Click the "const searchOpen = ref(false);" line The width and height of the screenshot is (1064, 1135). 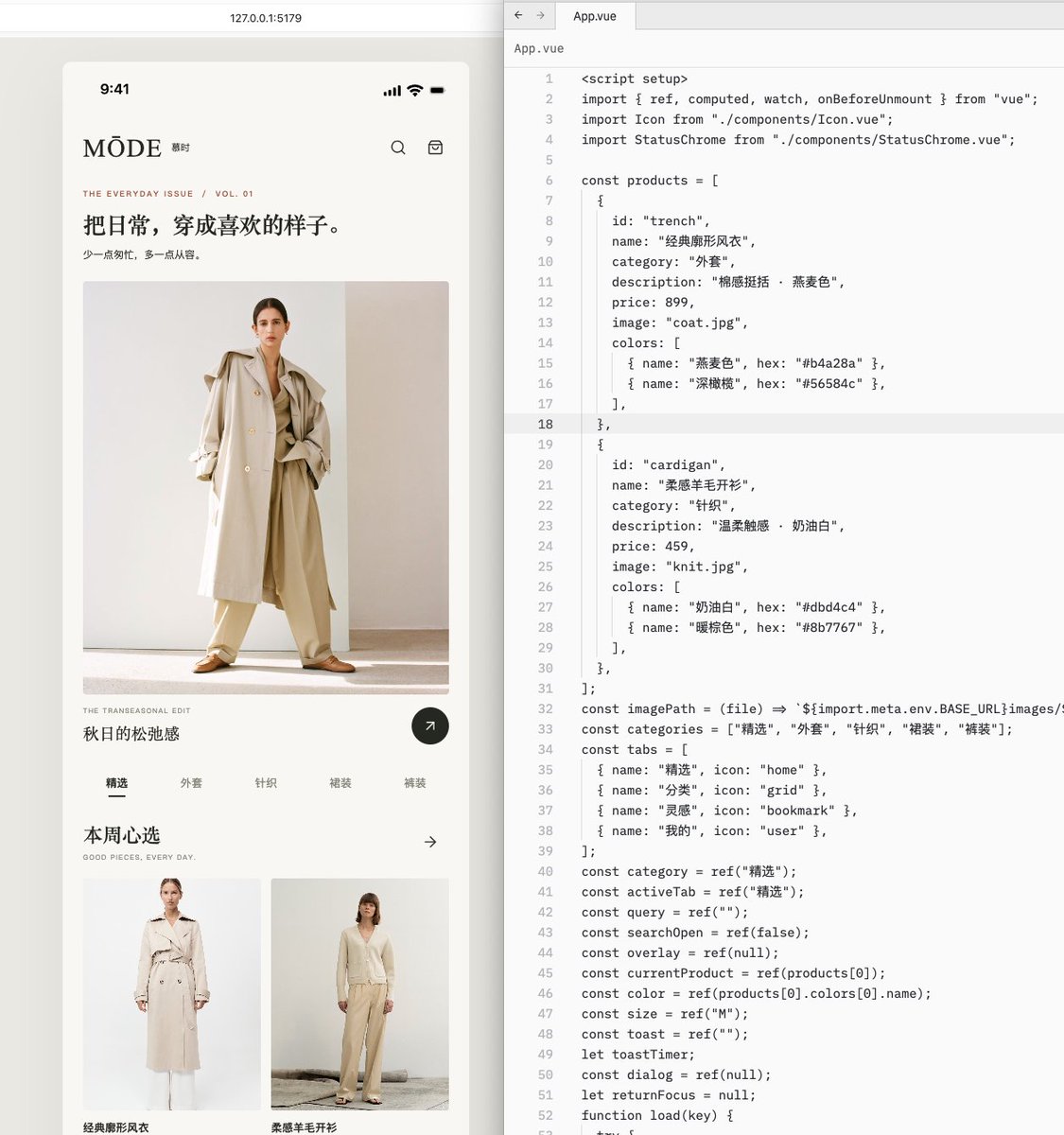tap(695, 933)
